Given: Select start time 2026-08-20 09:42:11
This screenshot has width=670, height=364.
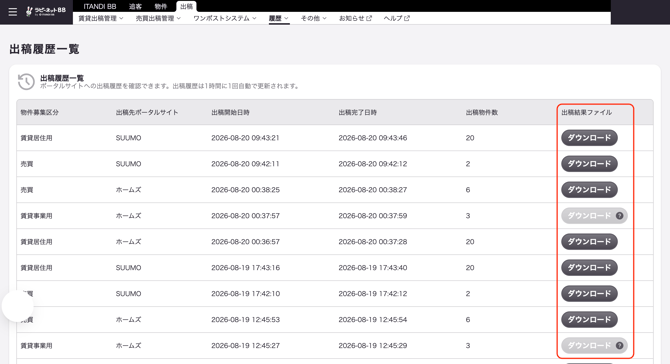Looking at the screenshot, I should [x=245, y=164].
